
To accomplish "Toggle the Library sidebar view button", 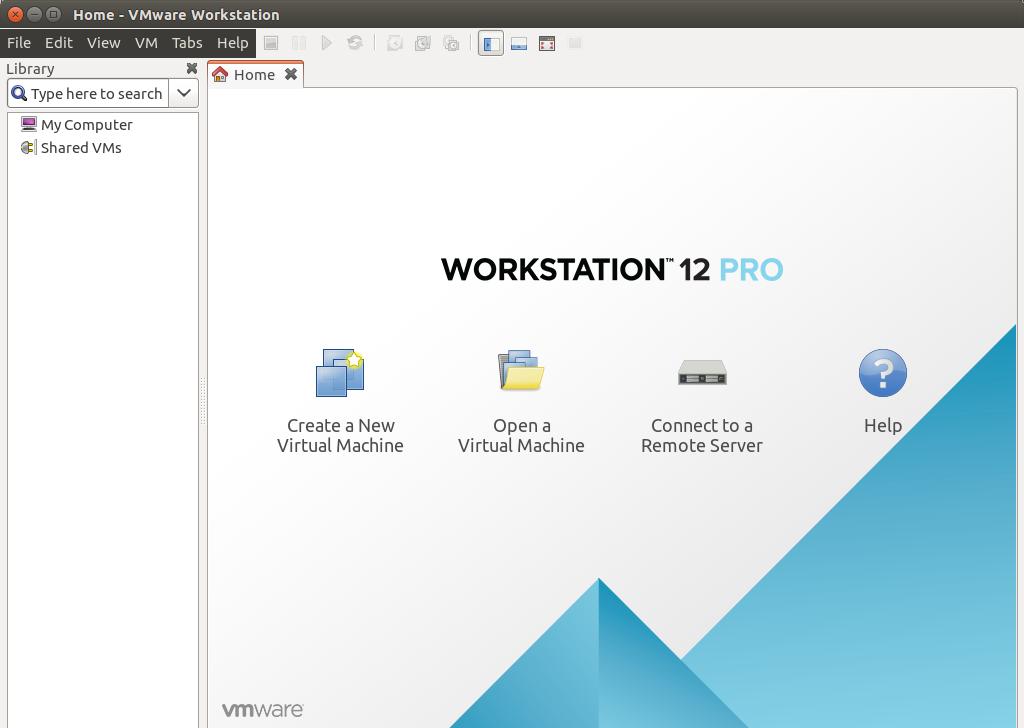I will click(491, 43).
